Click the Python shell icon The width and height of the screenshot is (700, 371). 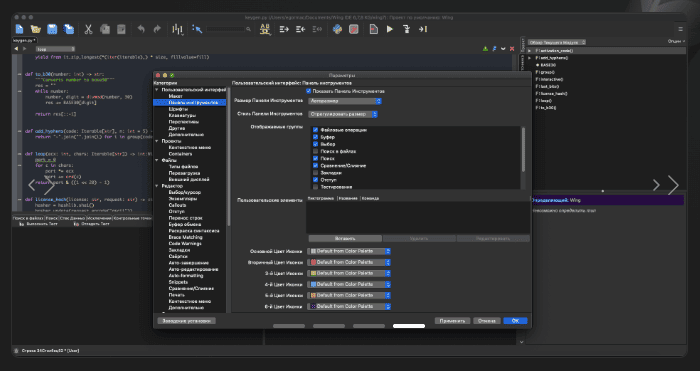(x=338, y=29)
